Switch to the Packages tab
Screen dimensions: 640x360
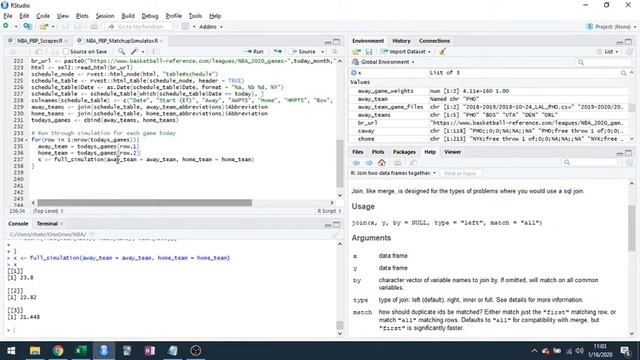(x=404, y=152)
